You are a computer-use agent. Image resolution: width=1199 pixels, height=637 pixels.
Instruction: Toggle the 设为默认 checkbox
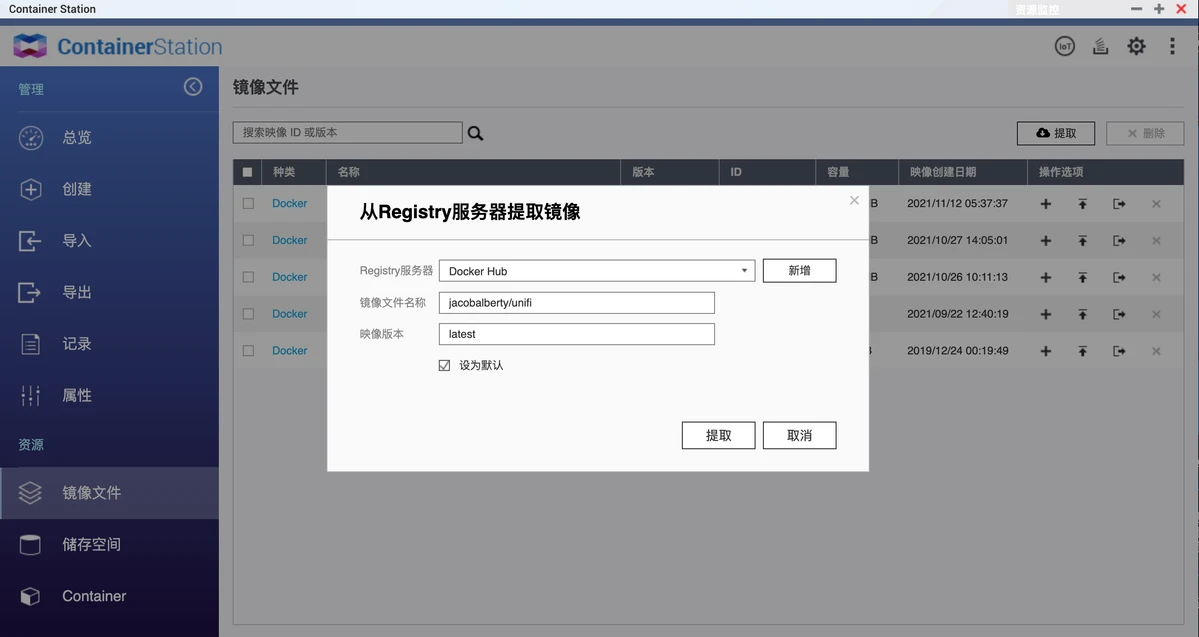[x=444, y=366]
